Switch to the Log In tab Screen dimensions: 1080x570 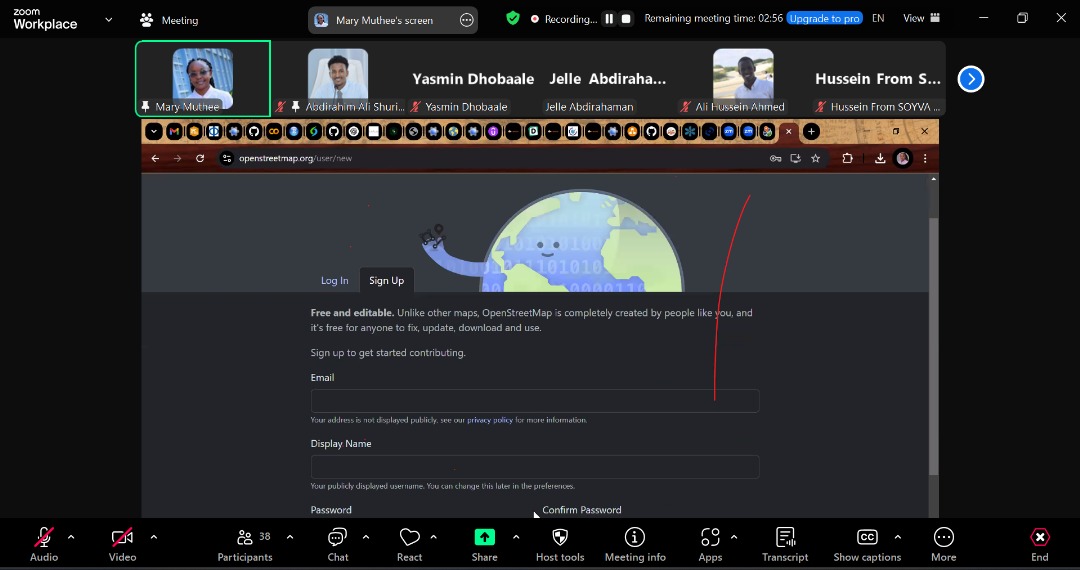(x=335, y=280)
